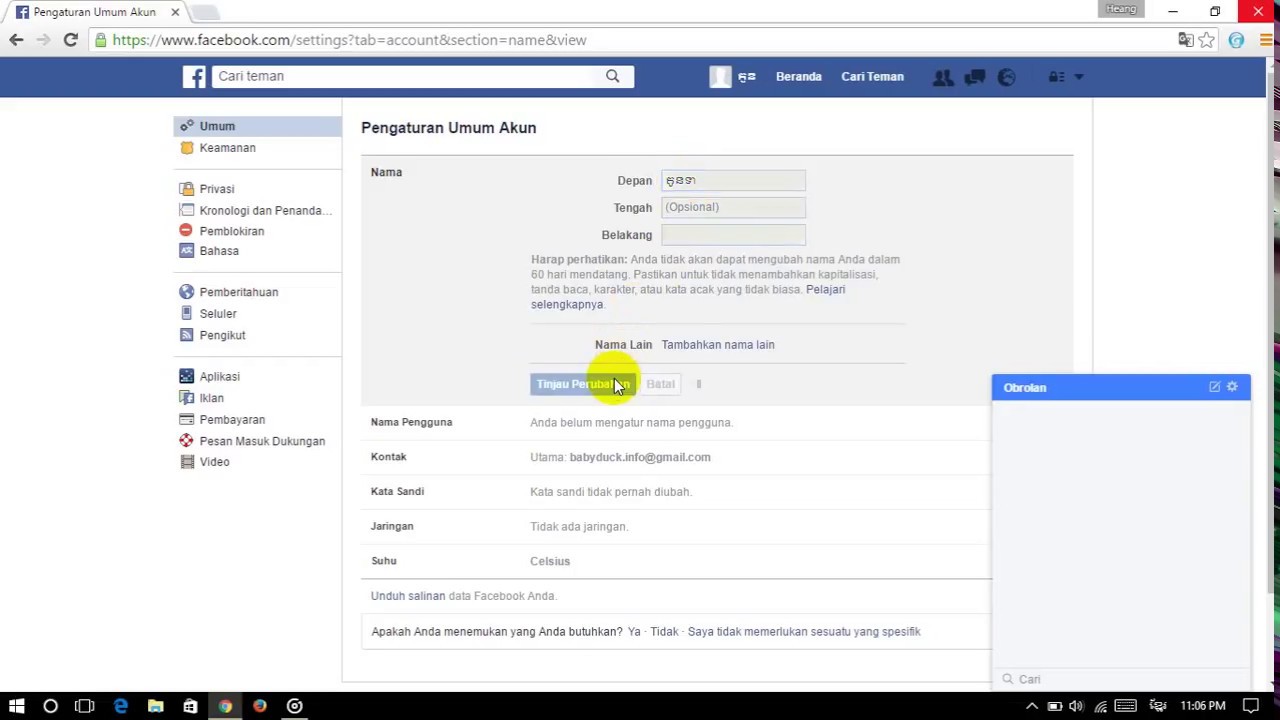Reload the page with refresh icon
The height and width of the screenshot is (720, 1280).
coord(70,40)
